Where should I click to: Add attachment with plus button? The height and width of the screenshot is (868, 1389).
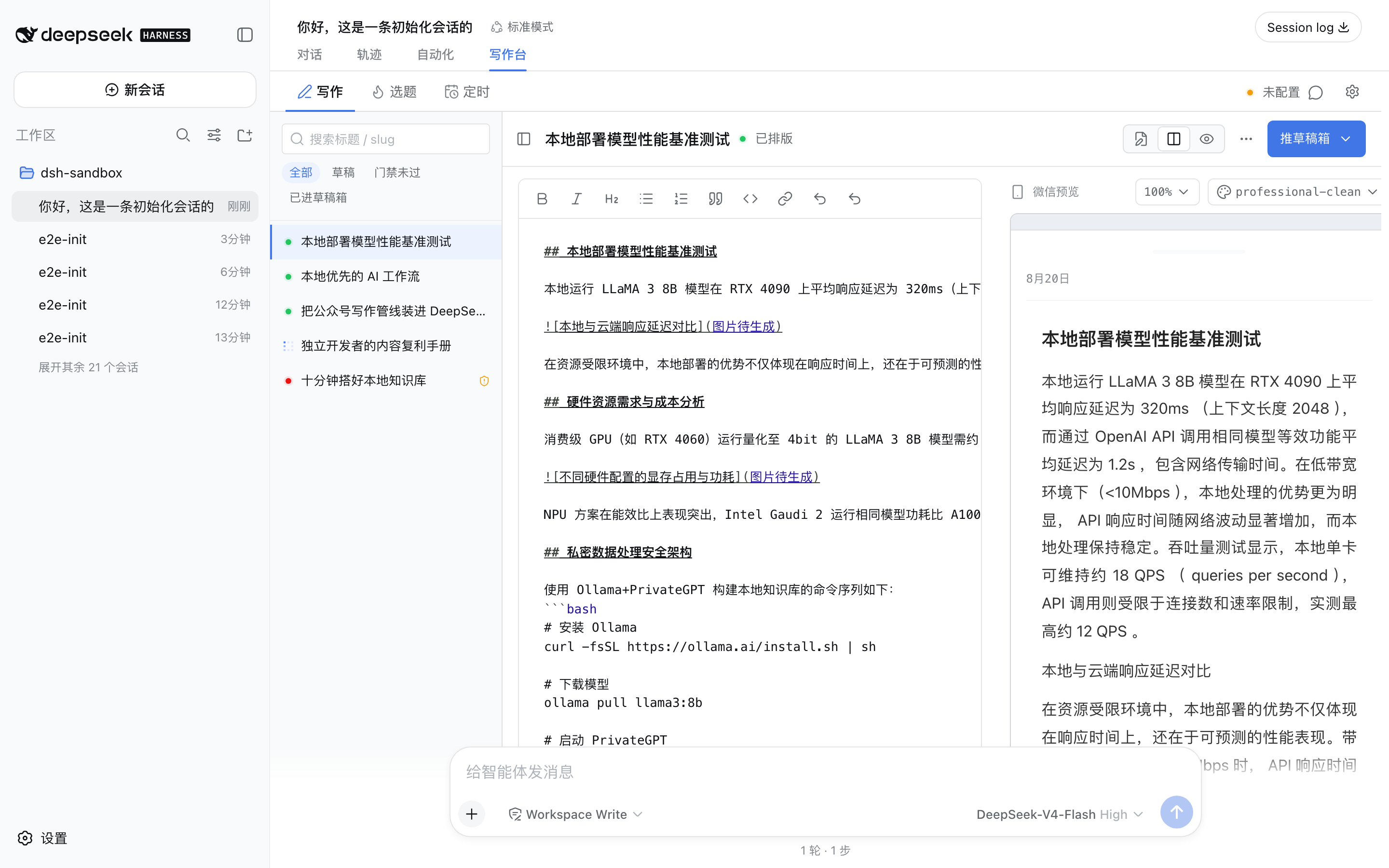[472, 814]
